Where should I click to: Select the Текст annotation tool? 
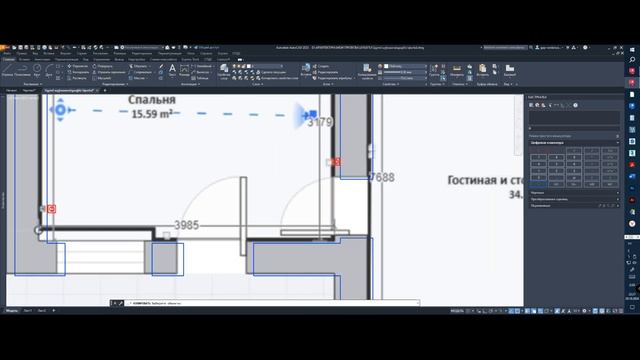pyautogui.click(x=172, y=70)
